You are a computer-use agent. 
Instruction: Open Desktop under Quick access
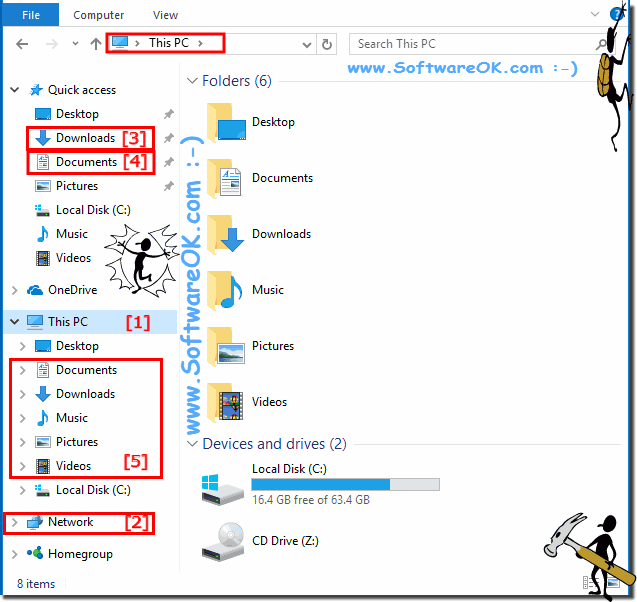[77, 114]
